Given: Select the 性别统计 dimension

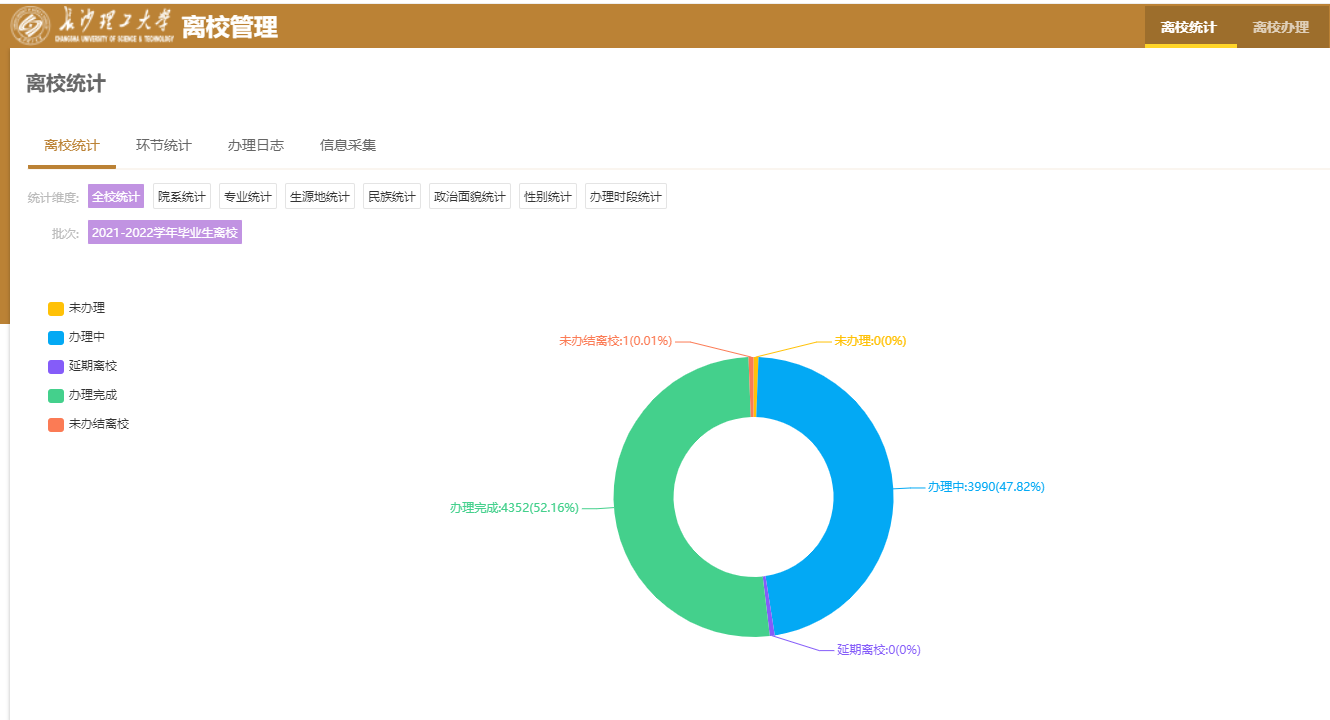Looking at the screenshot, I should [547, 196].
